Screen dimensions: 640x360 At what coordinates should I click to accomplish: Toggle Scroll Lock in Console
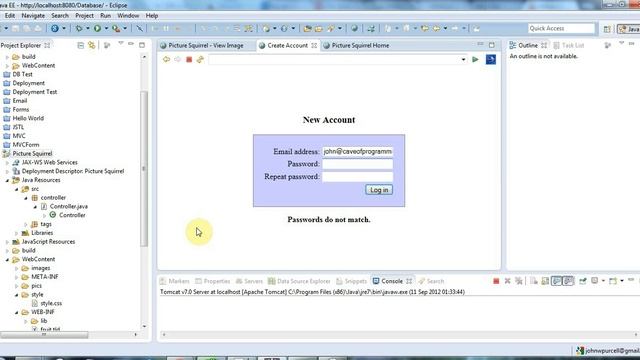pyautogui.click(x=545, y=281)
